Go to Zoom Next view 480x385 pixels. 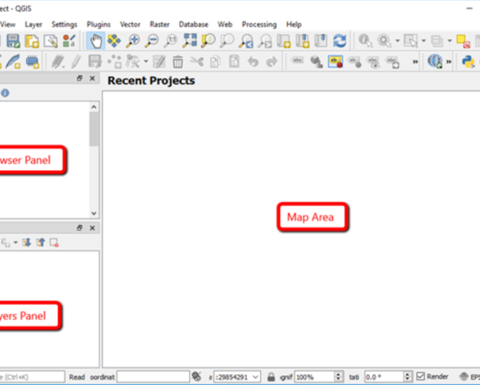(265, 41)
